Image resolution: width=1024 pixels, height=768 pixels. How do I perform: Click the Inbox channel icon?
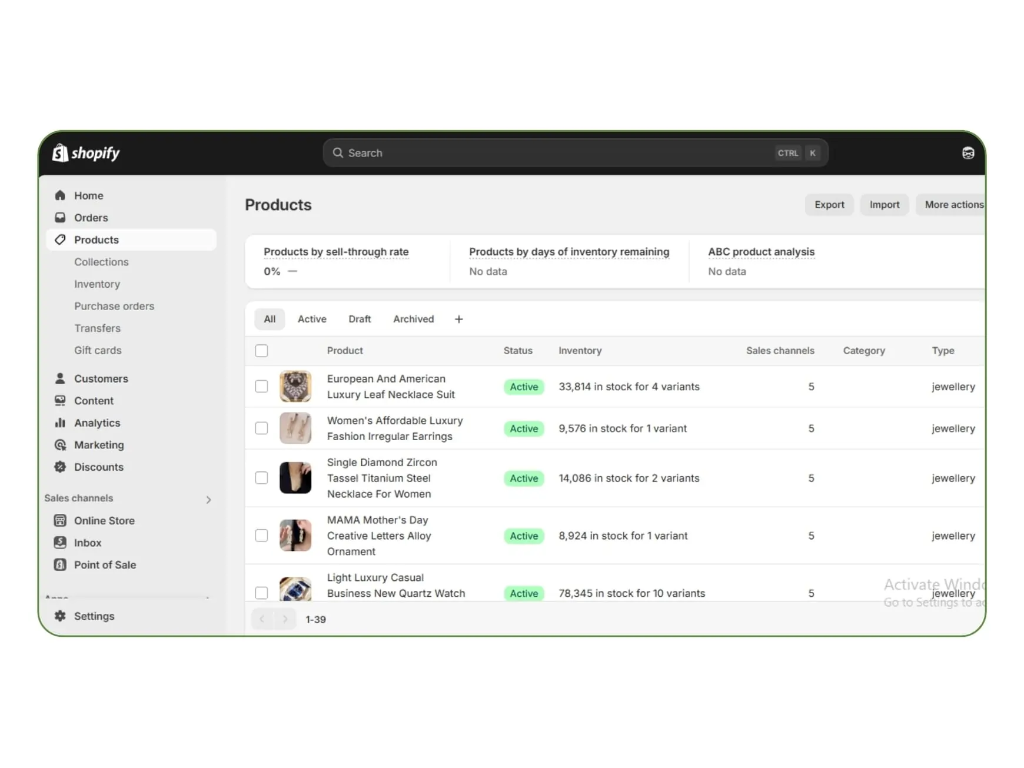pyautogui.click(x=60, y=543)
